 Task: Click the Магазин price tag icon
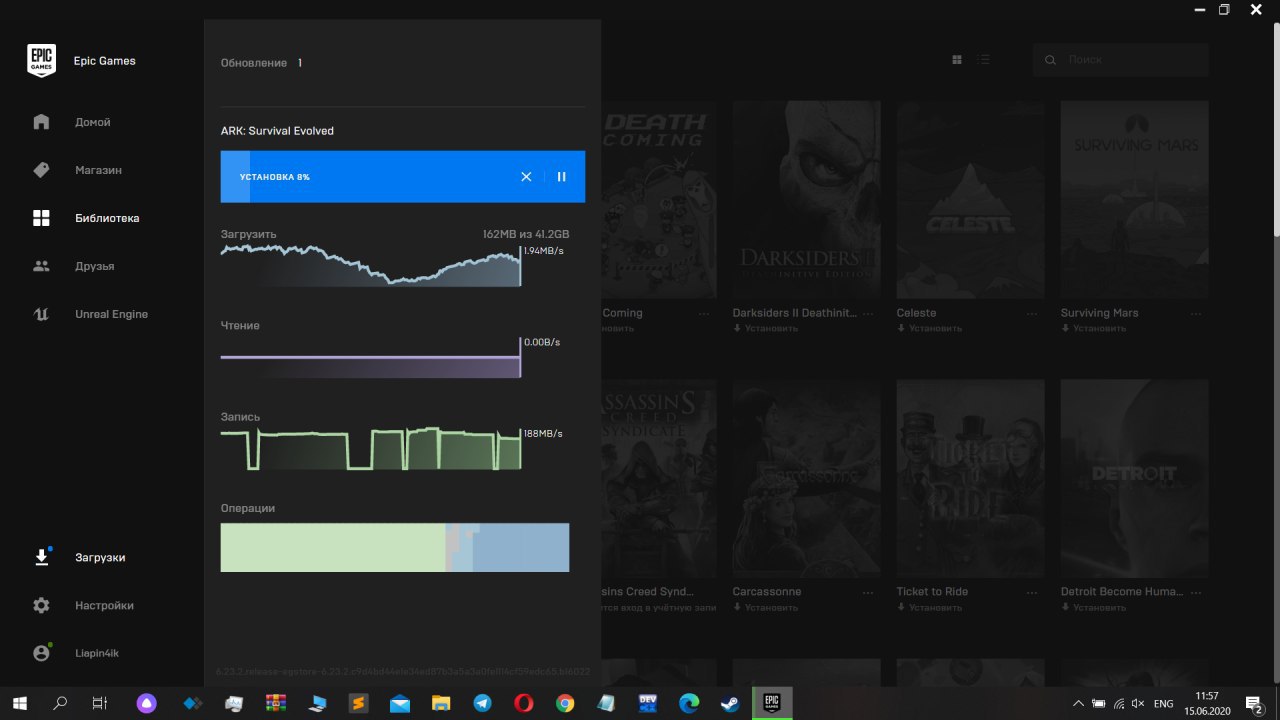[x=41, y=170]
